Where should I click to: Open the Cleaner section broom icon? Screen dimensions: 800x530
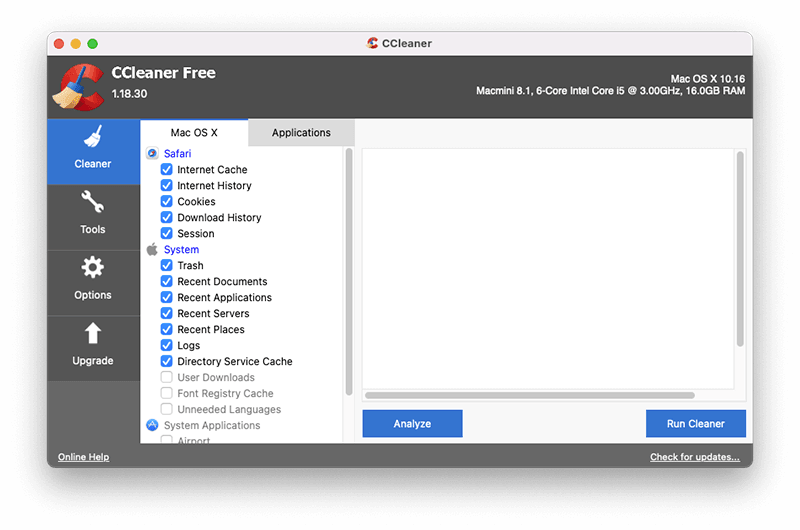93,136
